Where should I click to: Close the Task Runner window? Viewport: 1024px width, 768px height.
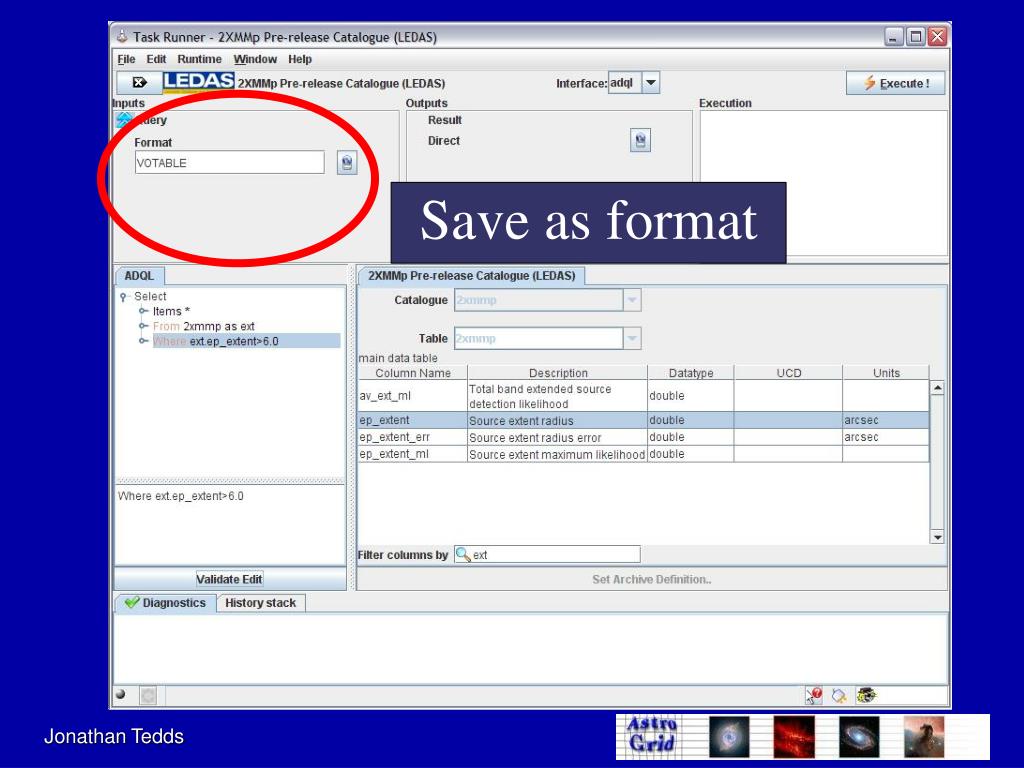[x=937, y=37]
